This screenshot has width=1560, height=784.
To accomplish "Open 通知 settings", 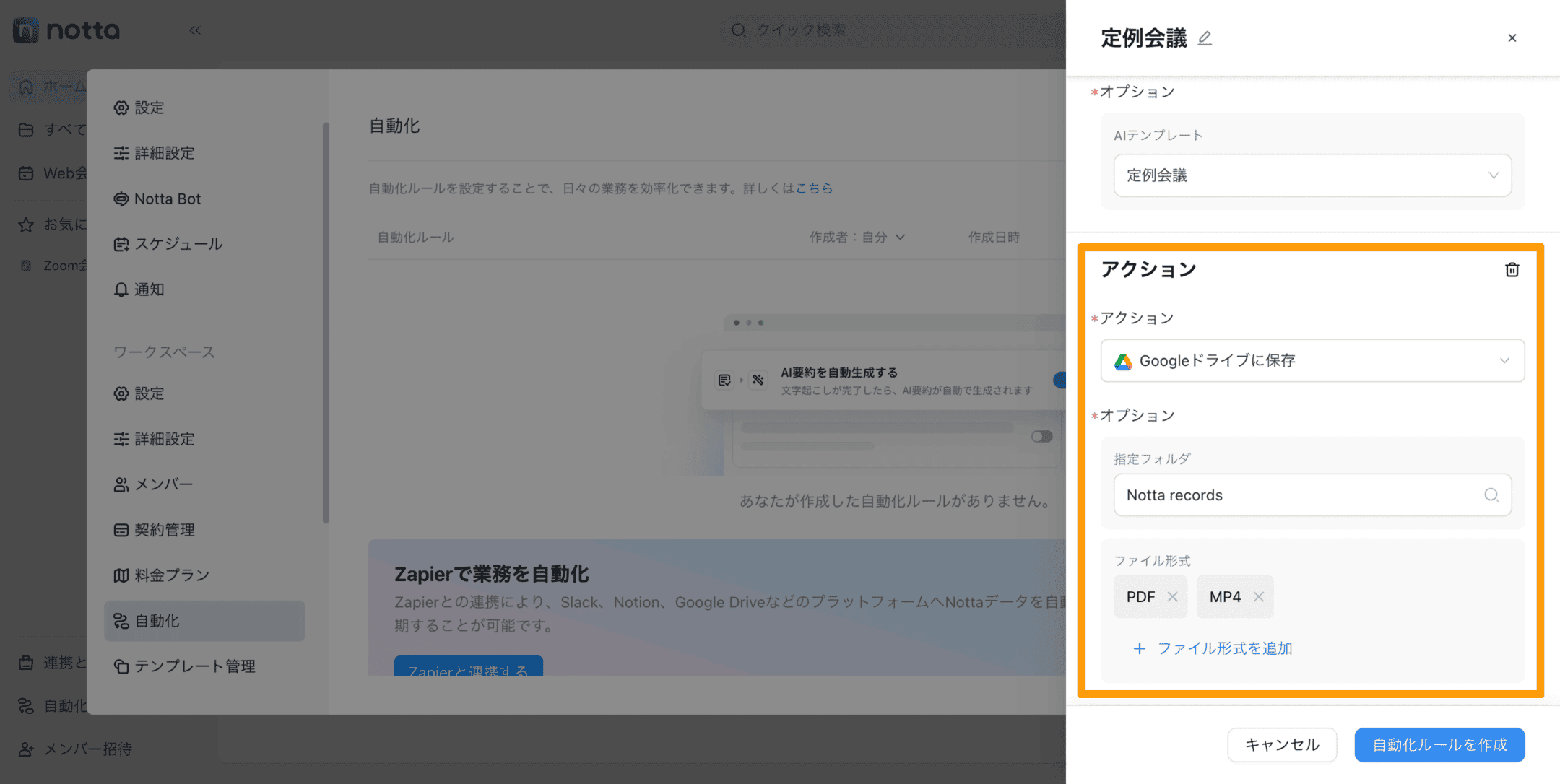I will point(139,289).
